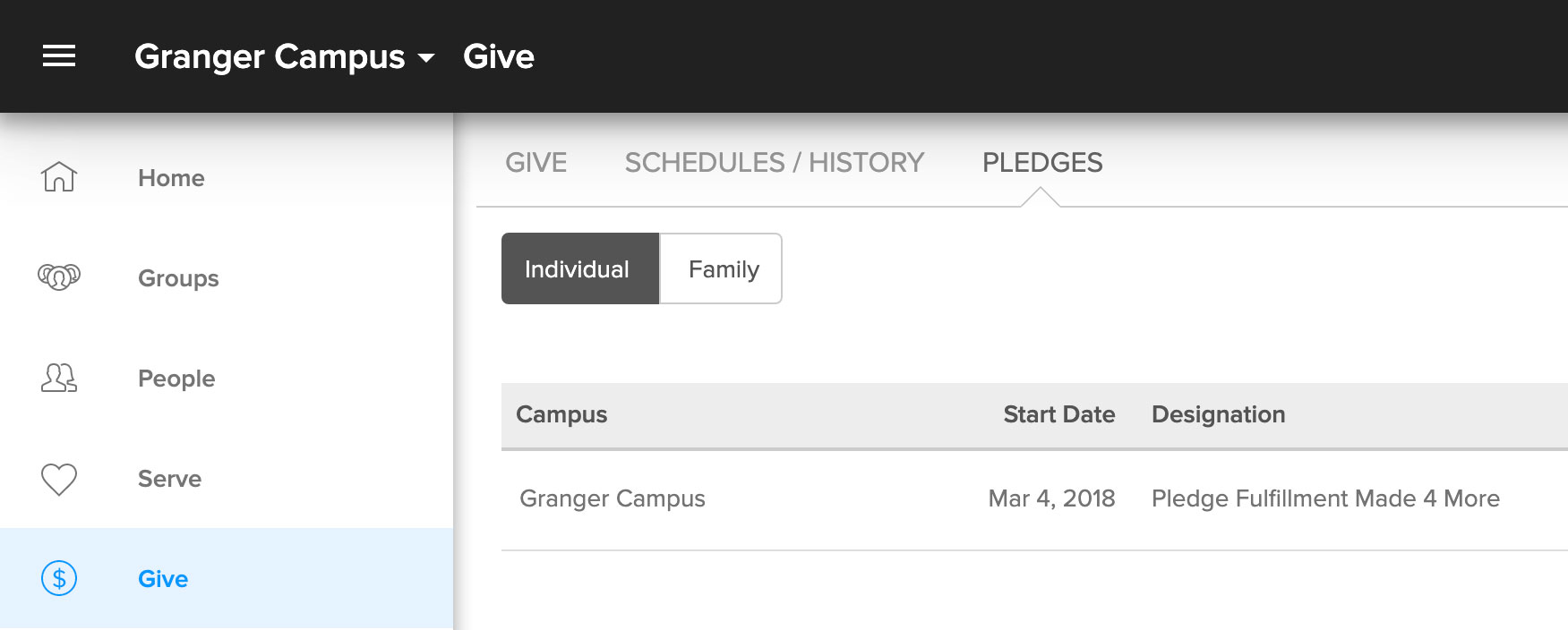Image resolution: width=1568 pixels, height=630 pixels.
Task: Open the SCHEDULES / HISTORY tab
Action: pos(775,163)
